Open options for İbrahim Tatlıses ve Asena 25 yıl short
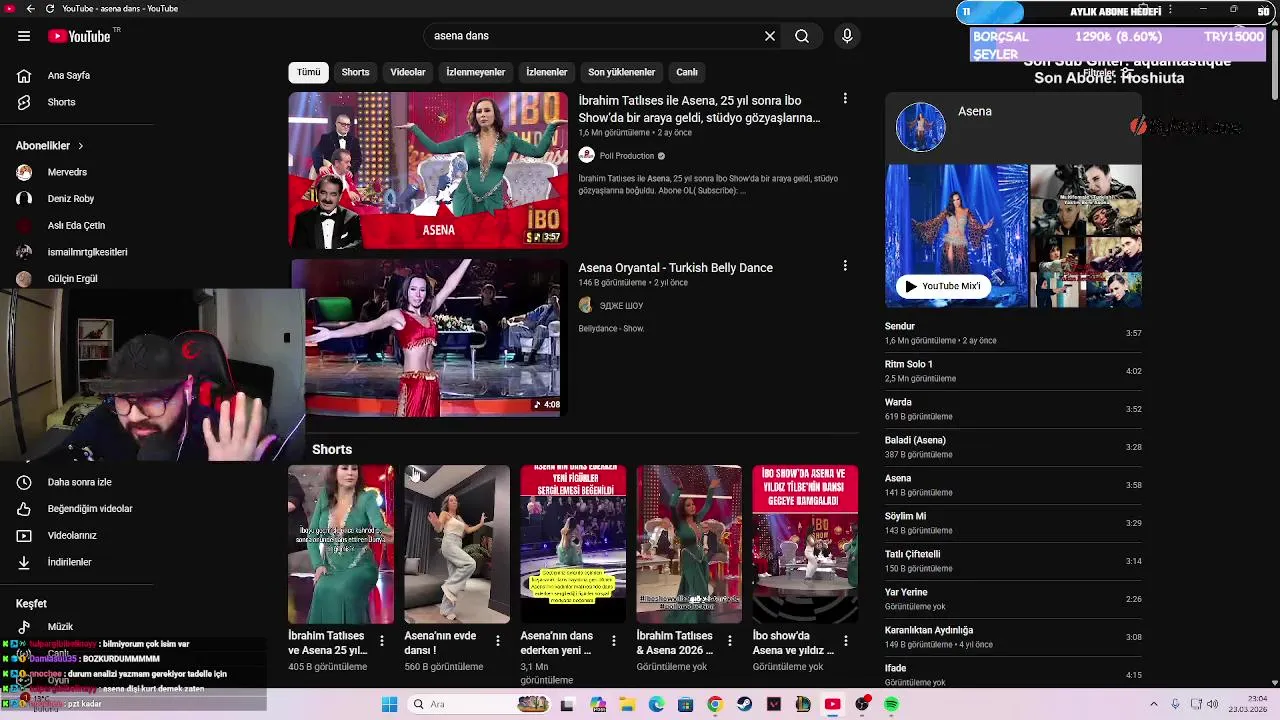 (x=382, y=640)
